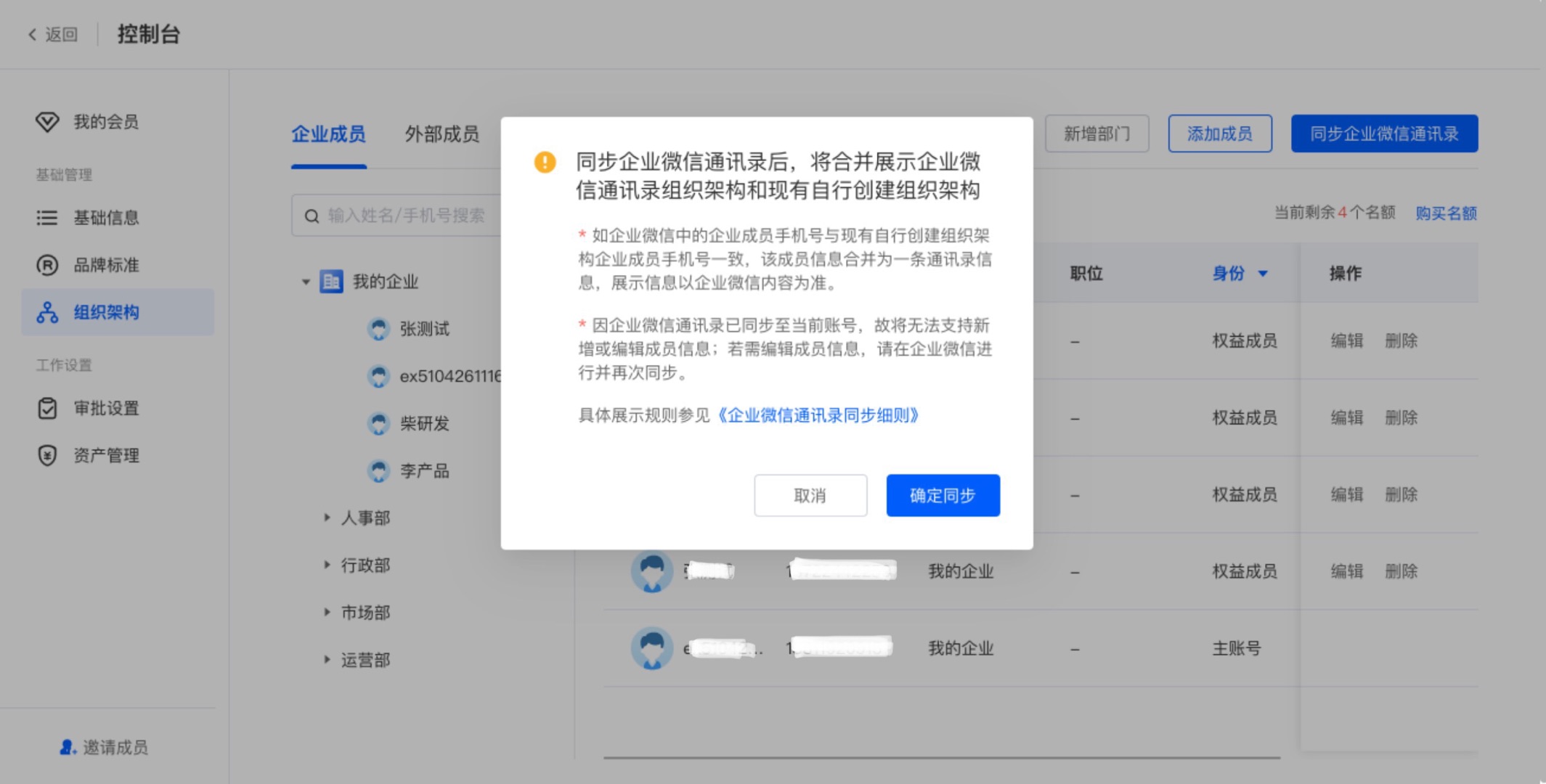This screenshot has width=1546, height=784.
Task: Click the 职位 column header
Action: point(1086,274)
